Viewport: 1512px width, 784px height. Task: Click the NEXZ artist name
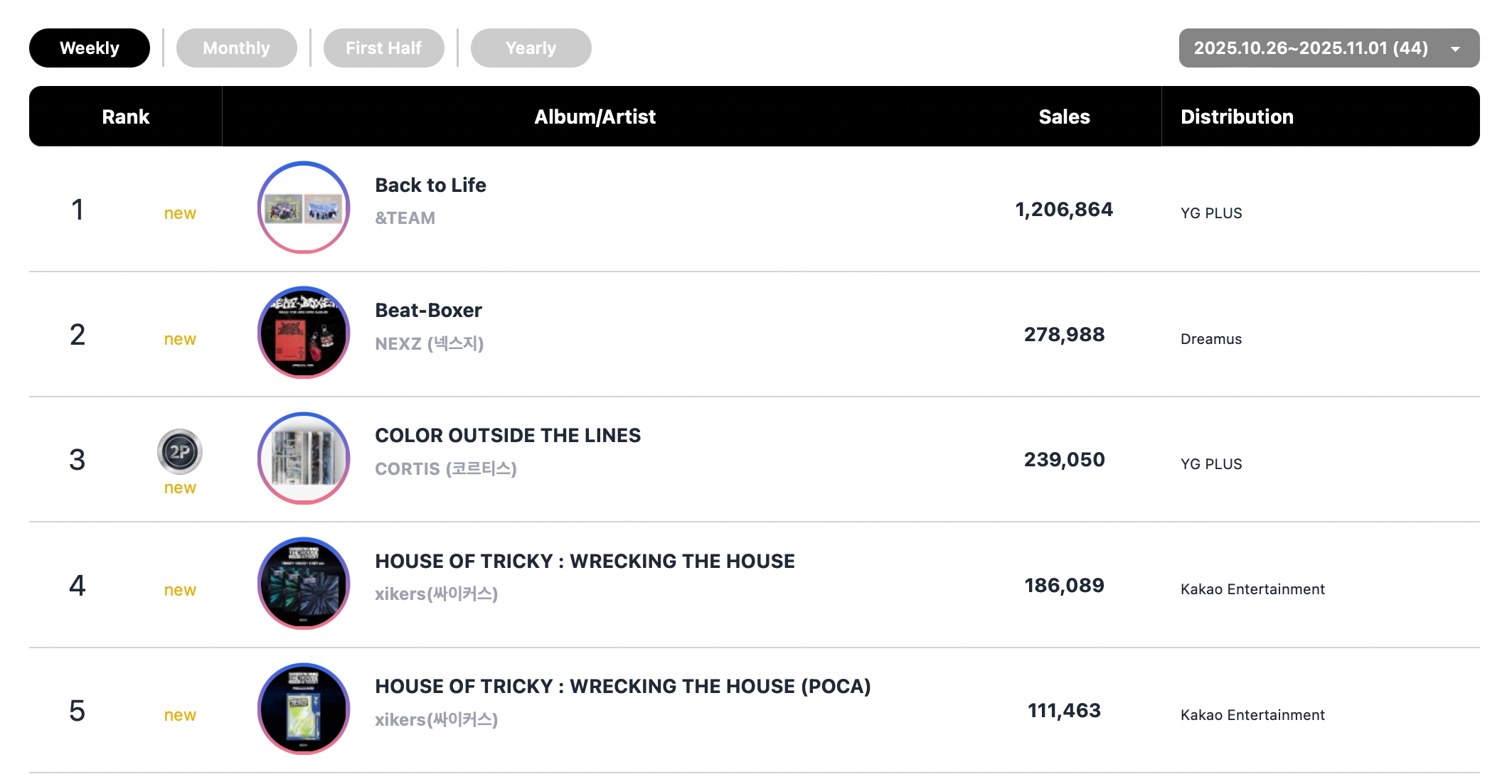tap(429, 344)
